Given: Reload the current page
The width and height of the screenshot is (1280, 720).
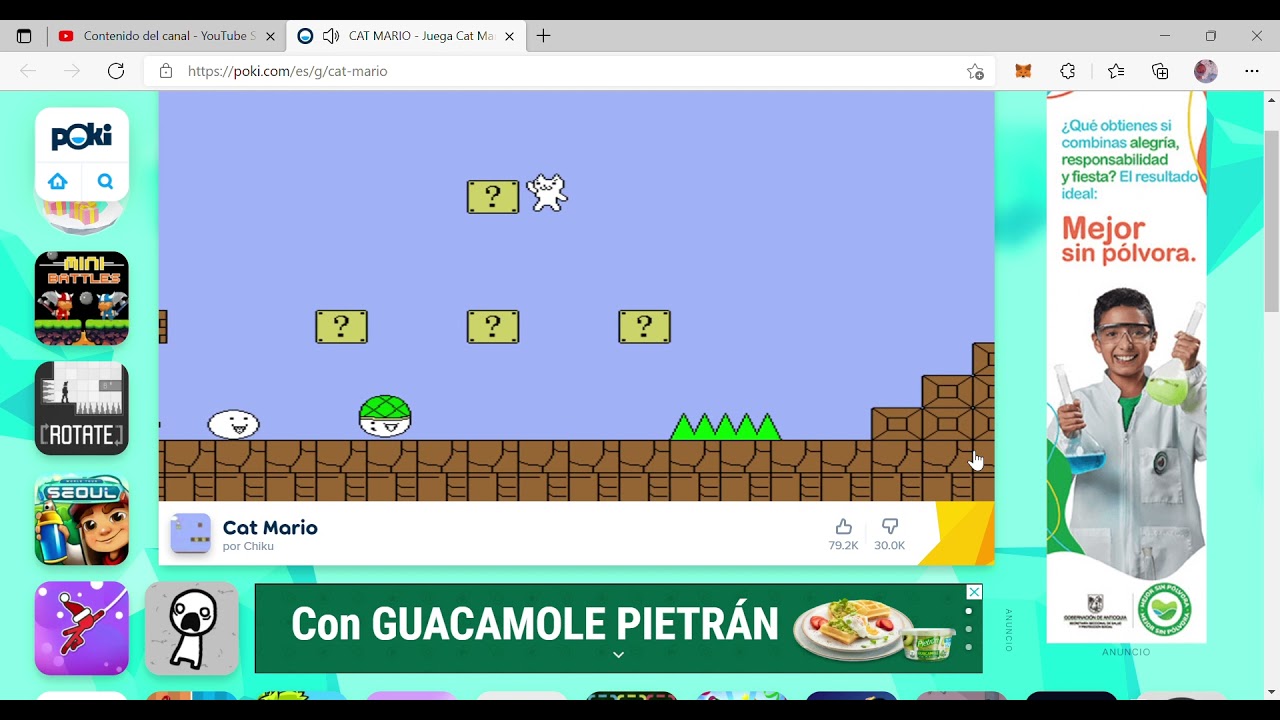Looking at the screenshot, I should pos(116,71).
